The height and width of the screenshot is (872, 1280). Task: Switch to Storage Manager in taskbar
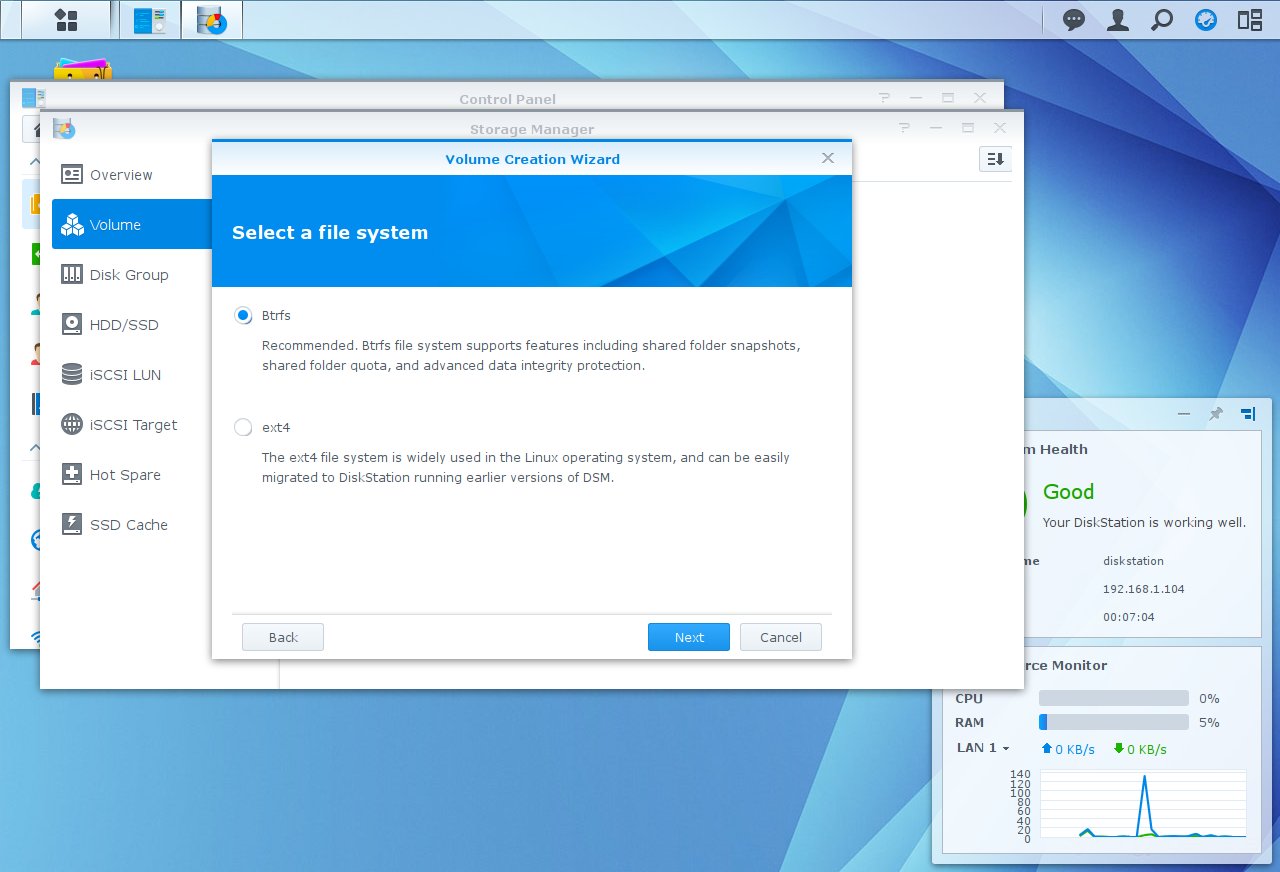click(x=211, y=20)
